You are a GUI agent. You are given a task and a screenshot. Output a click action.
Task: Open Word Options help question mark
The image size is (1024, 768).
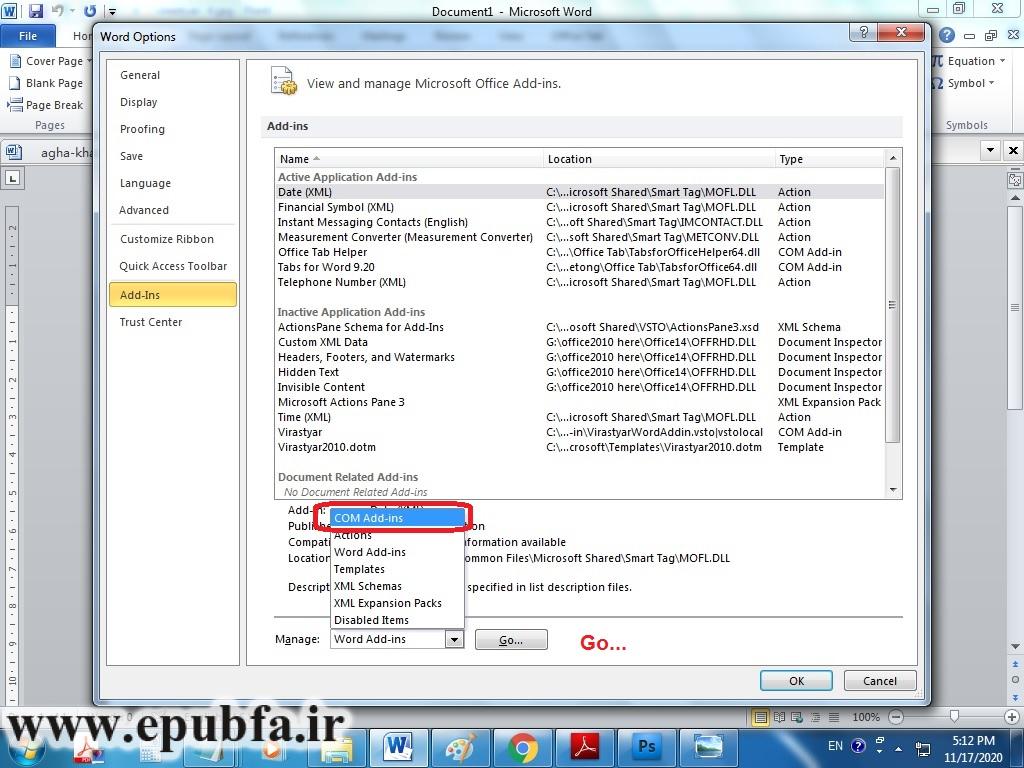863,33
